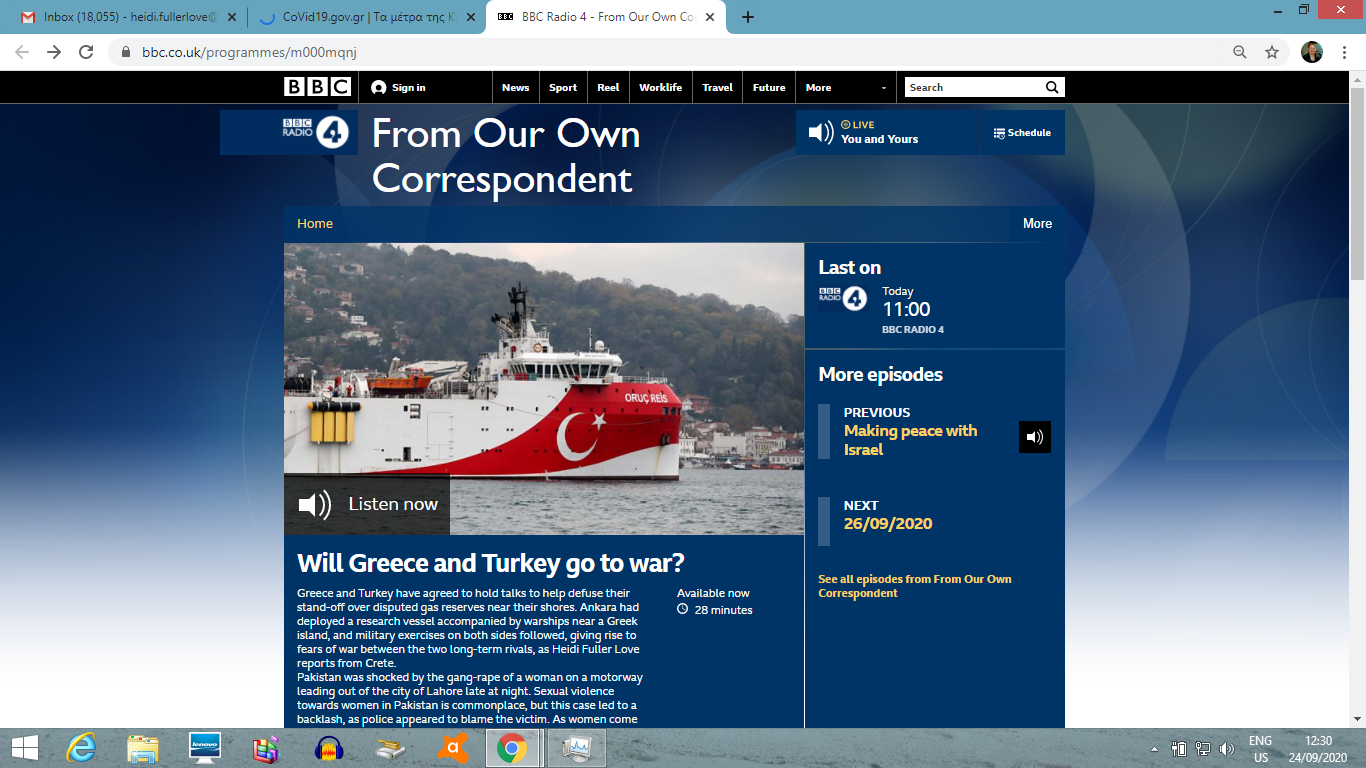Play live radio via speaker icon
Image resolution: width=1366 pixels, height=768 pixels.
(821, 132)
